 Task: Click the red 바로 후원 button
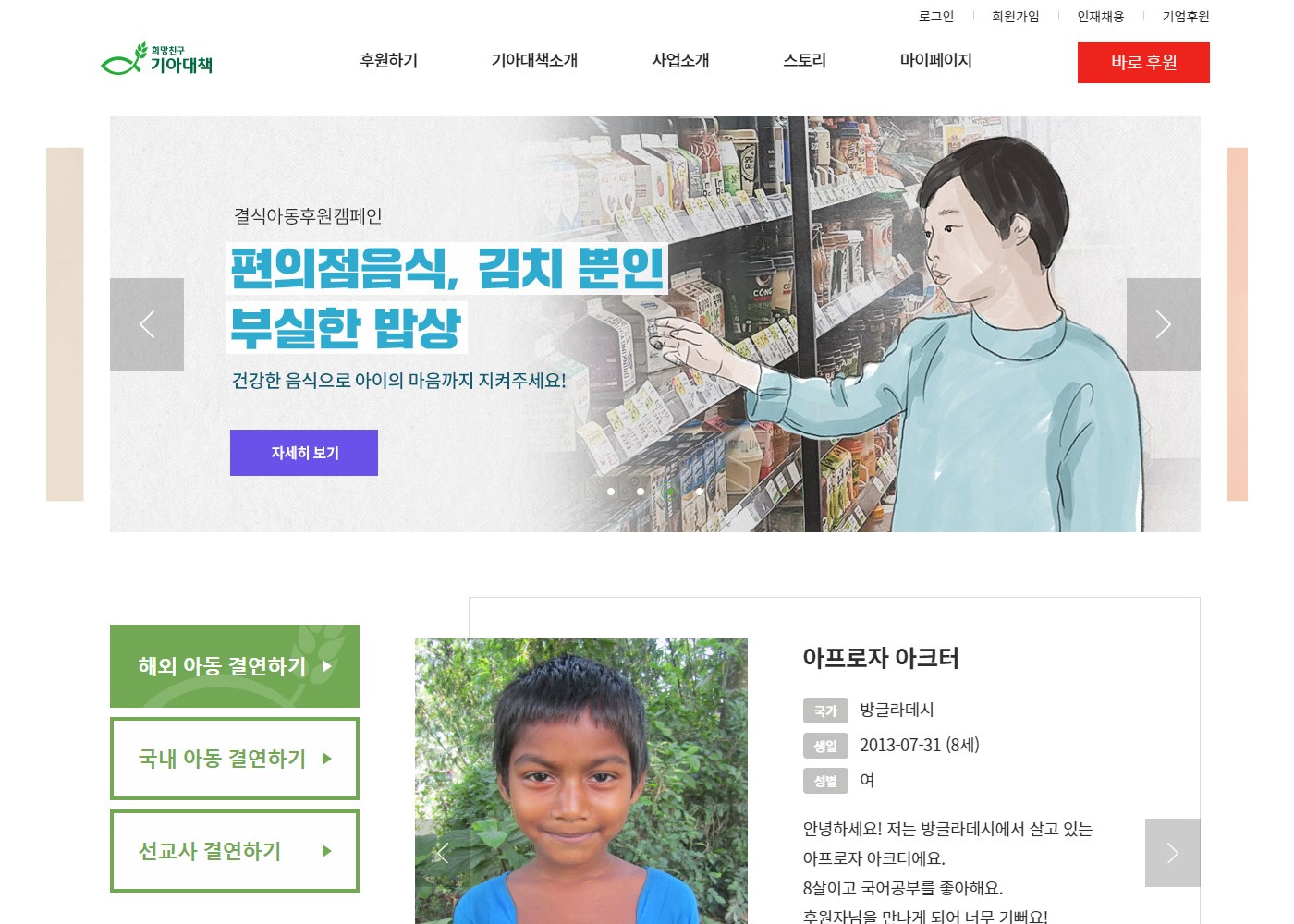(x=1143, y=62)
